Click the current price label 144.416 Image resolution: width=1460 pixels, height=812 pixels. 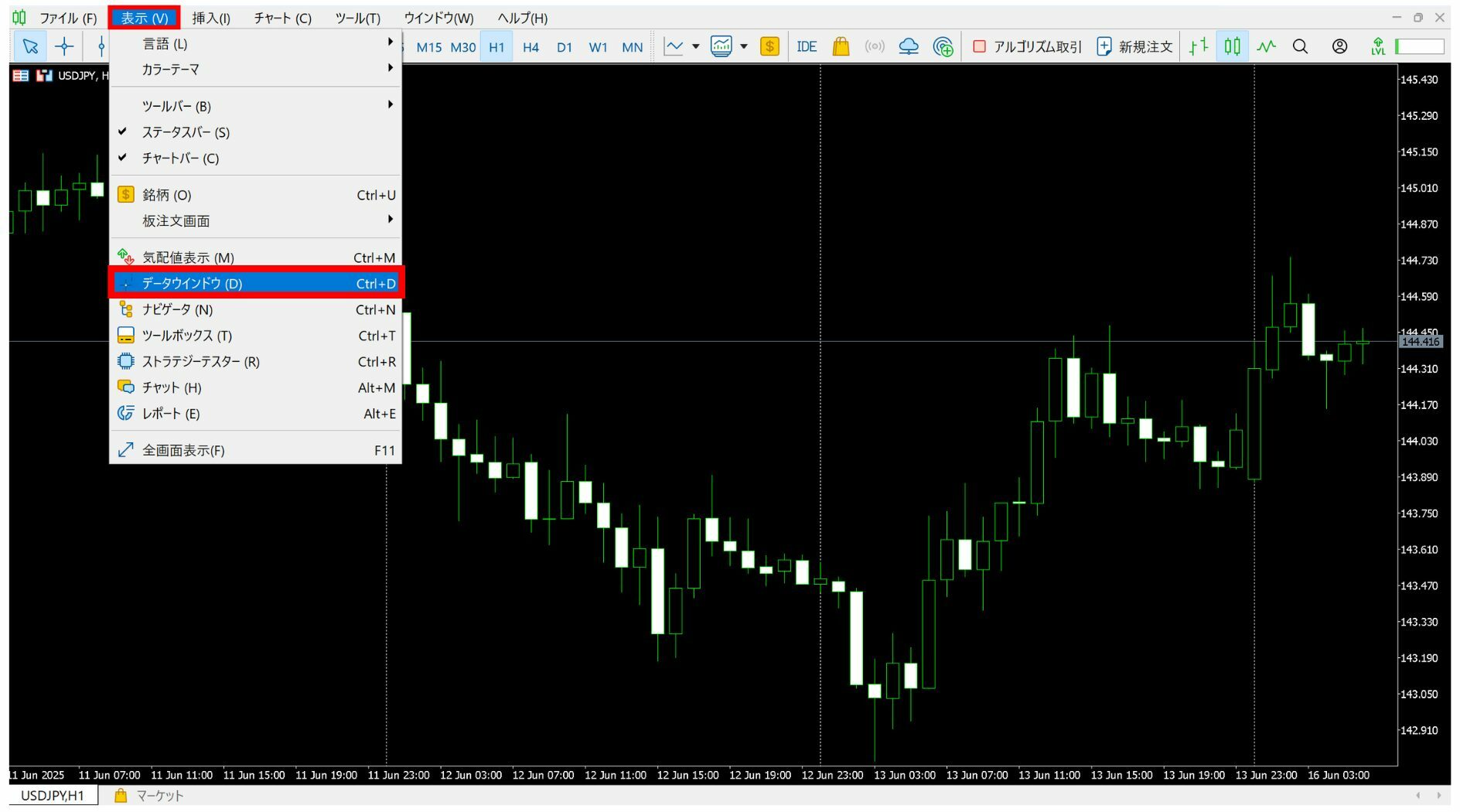[1420, 342]
